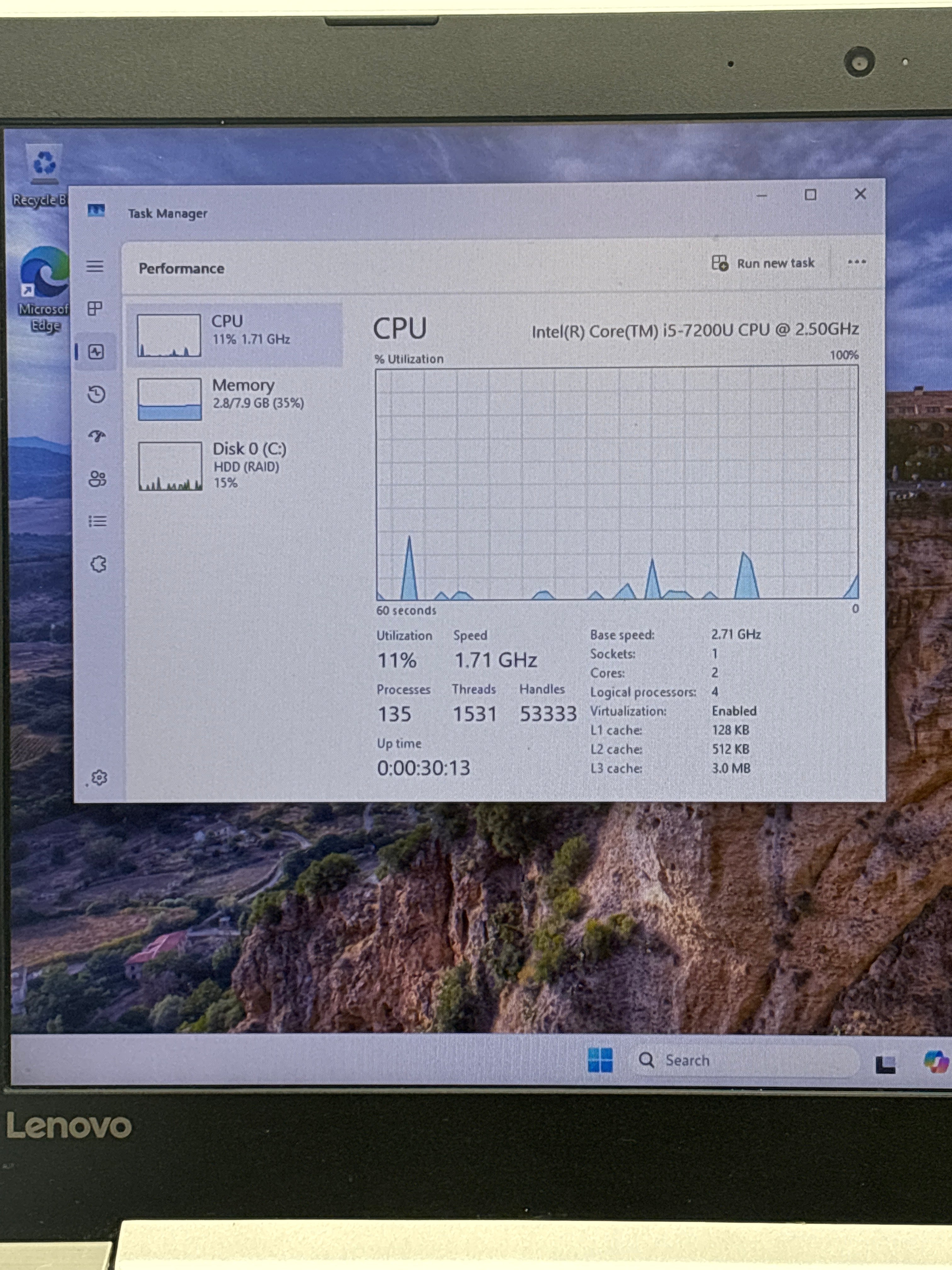Open Task View on the taskbar
Viewport: 952px width, 1270px height.
886,1064
